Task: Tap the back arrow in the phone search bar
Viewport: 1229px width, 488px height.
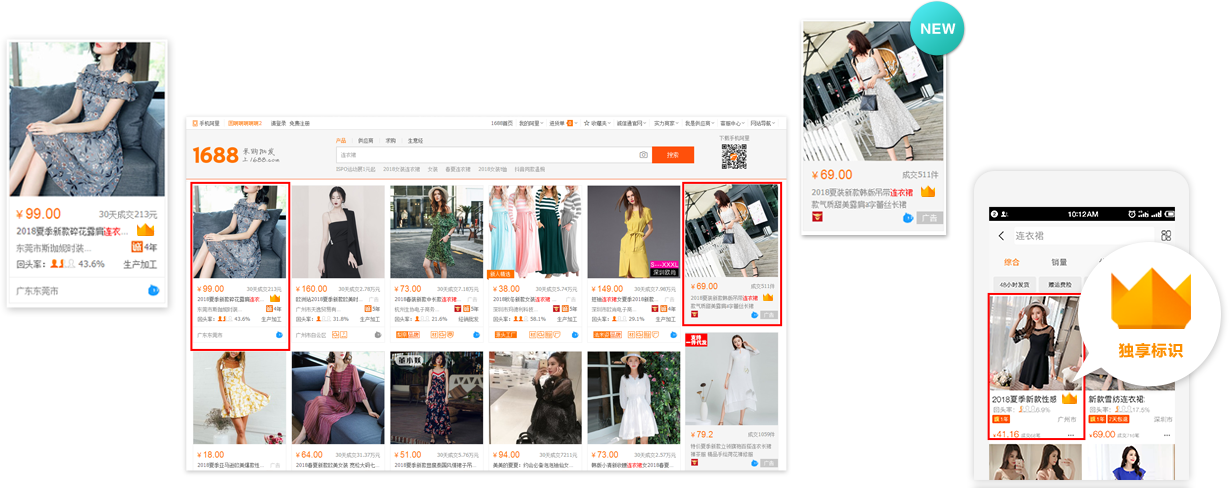Action: [1001, 236]
